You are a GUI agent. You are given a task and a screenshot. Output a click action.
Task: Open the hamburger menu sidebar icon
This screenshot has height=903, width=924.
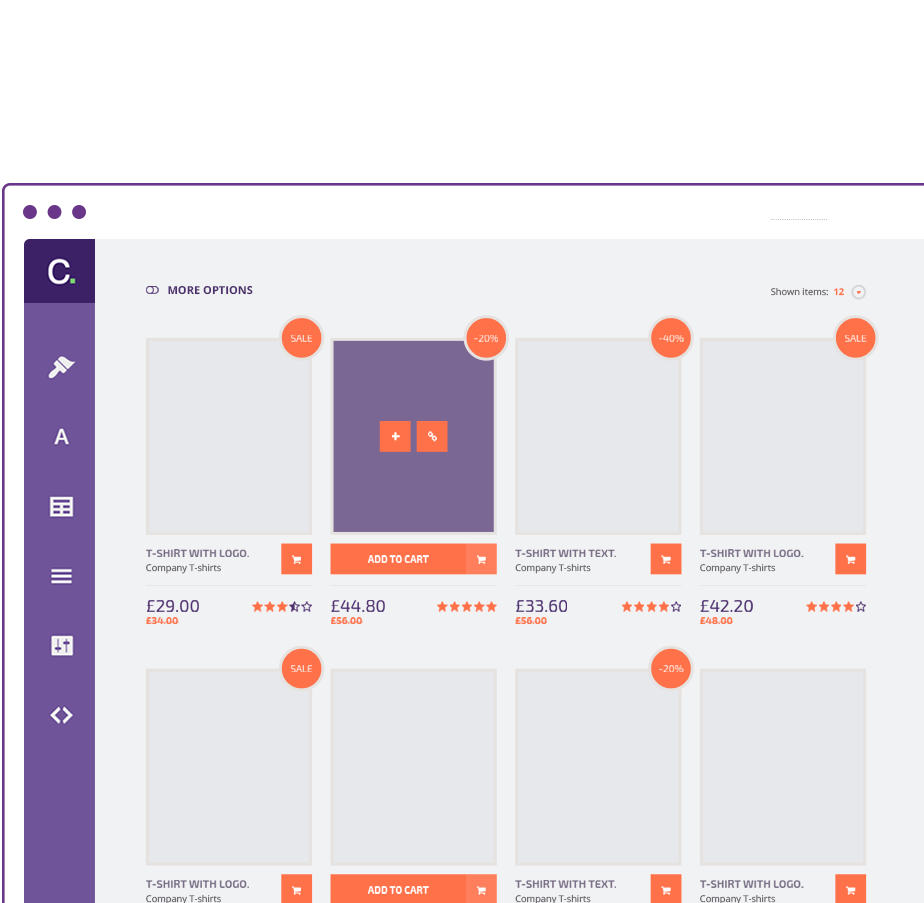click(x=61, y=576)
